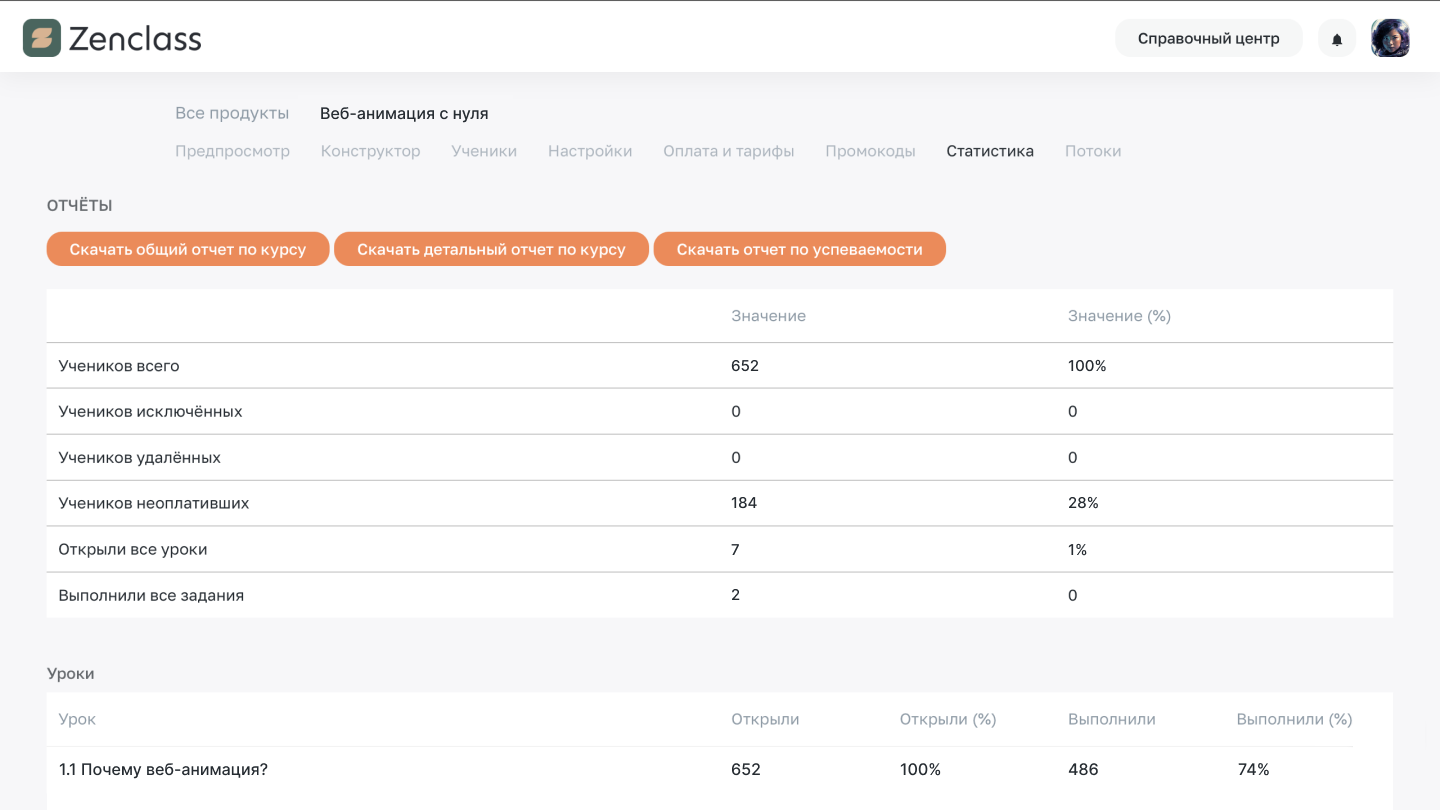
Task: Скачать общий отчет по курсу
Action: coord(187,248)
